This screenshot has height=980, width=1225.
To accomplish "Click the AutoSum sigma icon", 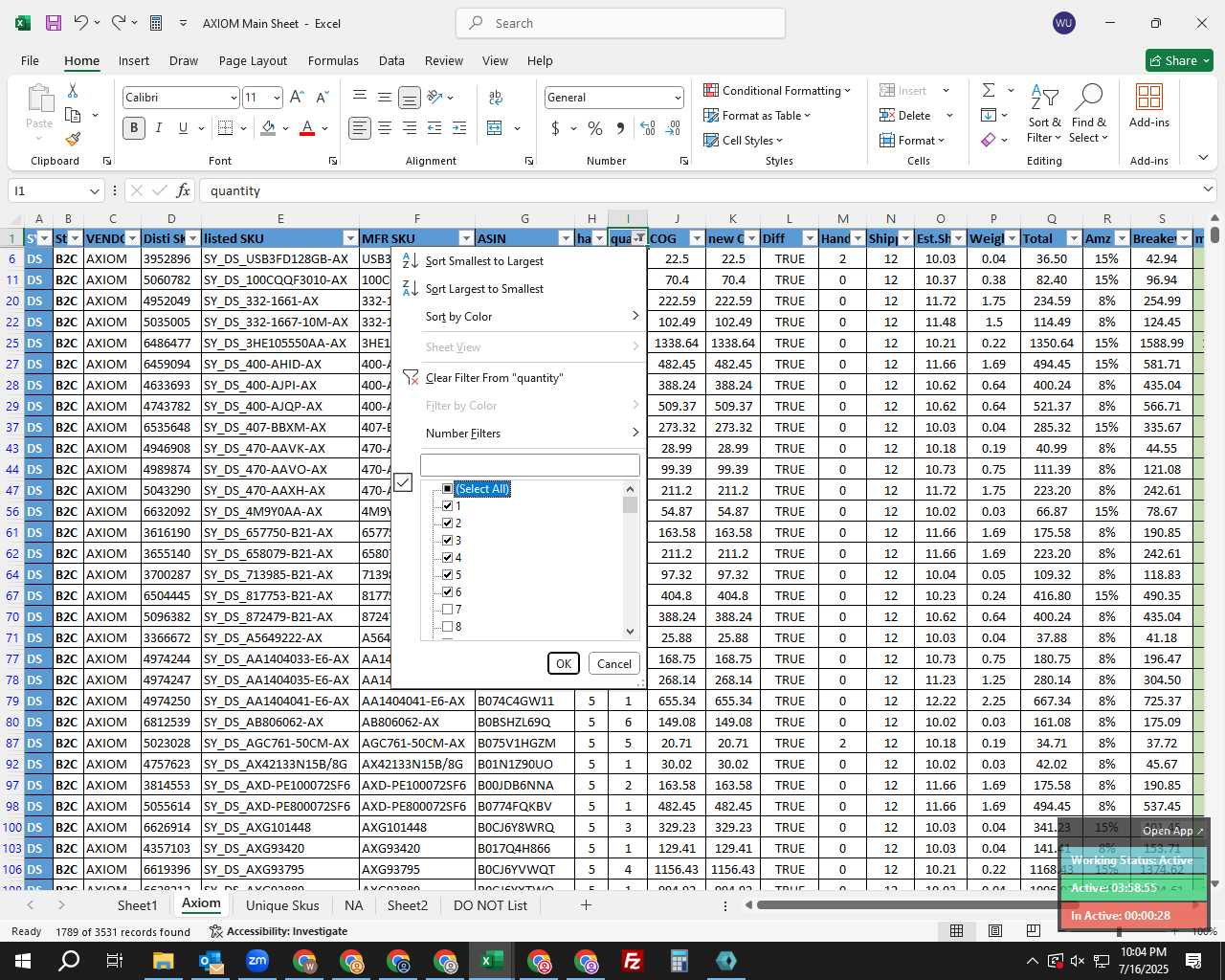I will 989,90.
